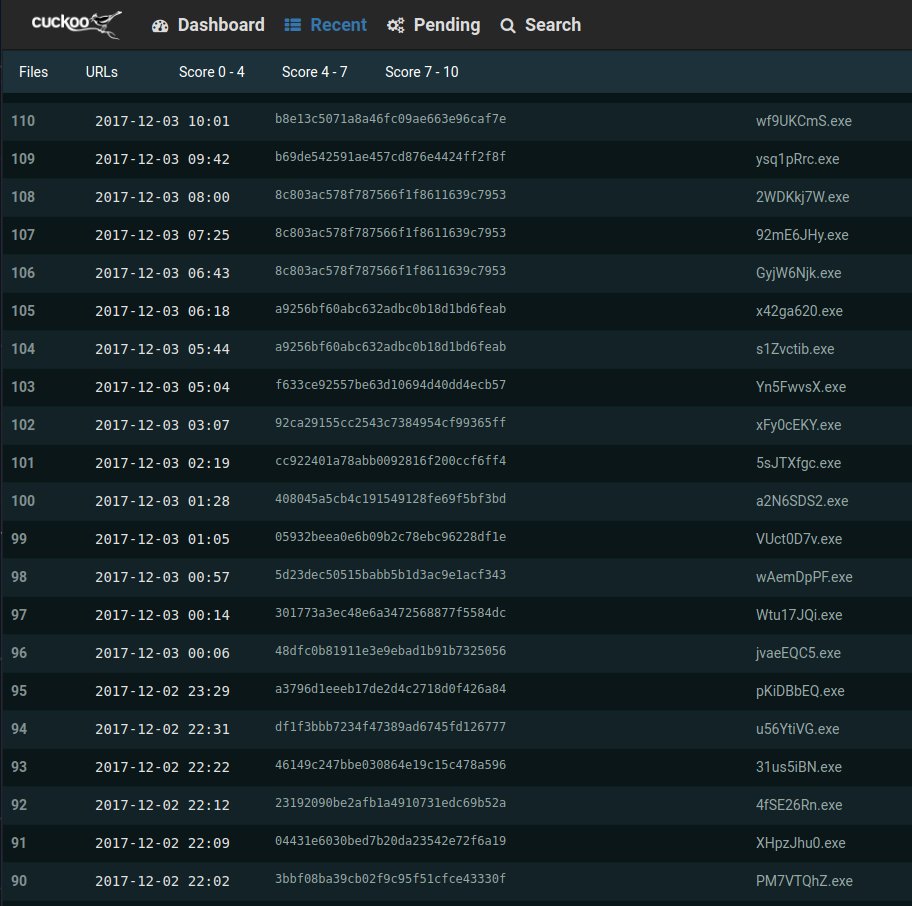Select file name VUct0D7v.exe
This screenshot has width=912, height=906.
coord(799,539)
